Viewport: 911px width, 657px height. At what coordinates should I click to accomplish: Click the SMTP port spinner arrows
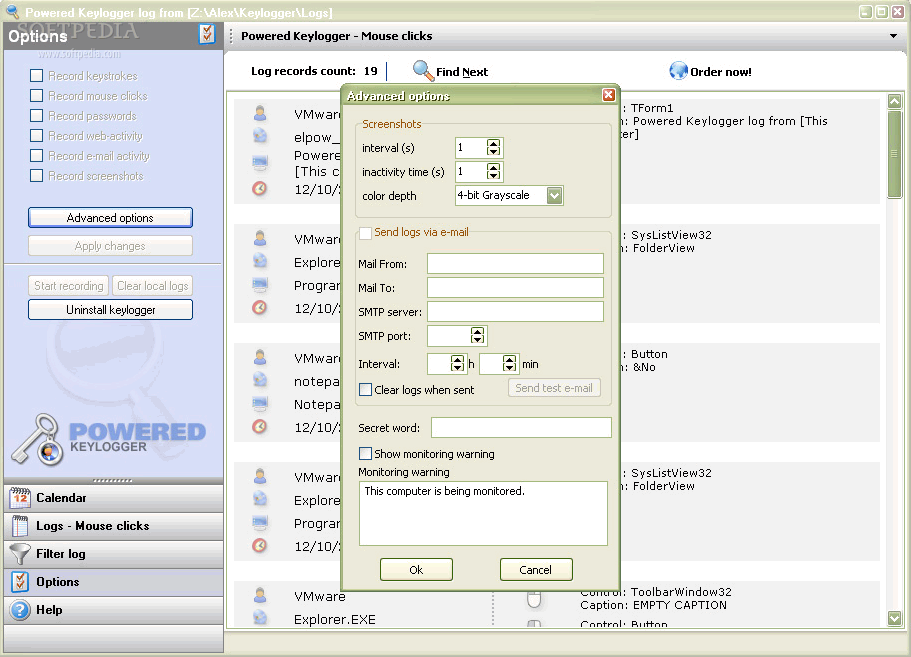[477, 335]
